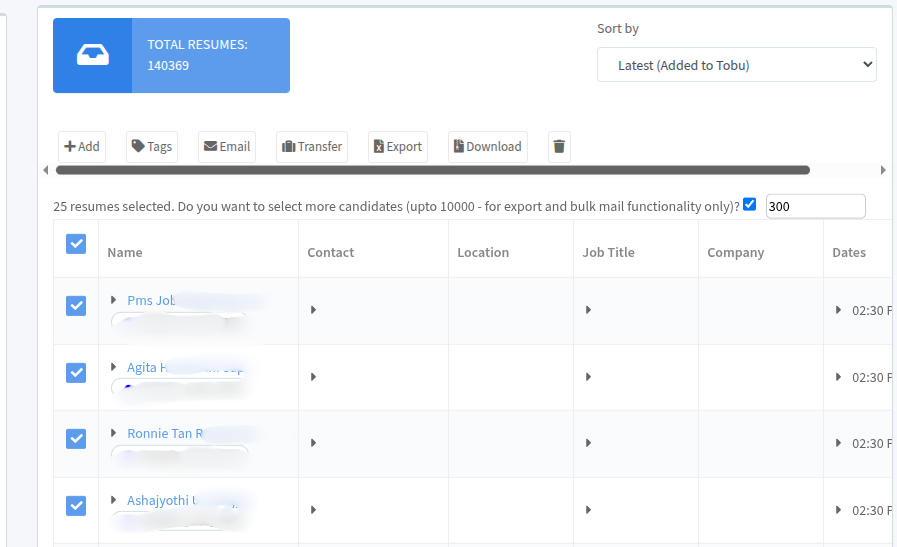Click the inbox tray icon on Total Resumes card
The height and width of the screenshot is (547, 897).
[x=93, y=55]
